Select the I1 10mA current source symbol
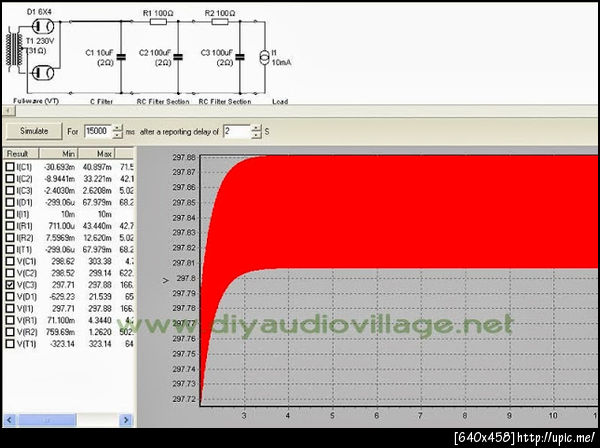 coord(264,57)
